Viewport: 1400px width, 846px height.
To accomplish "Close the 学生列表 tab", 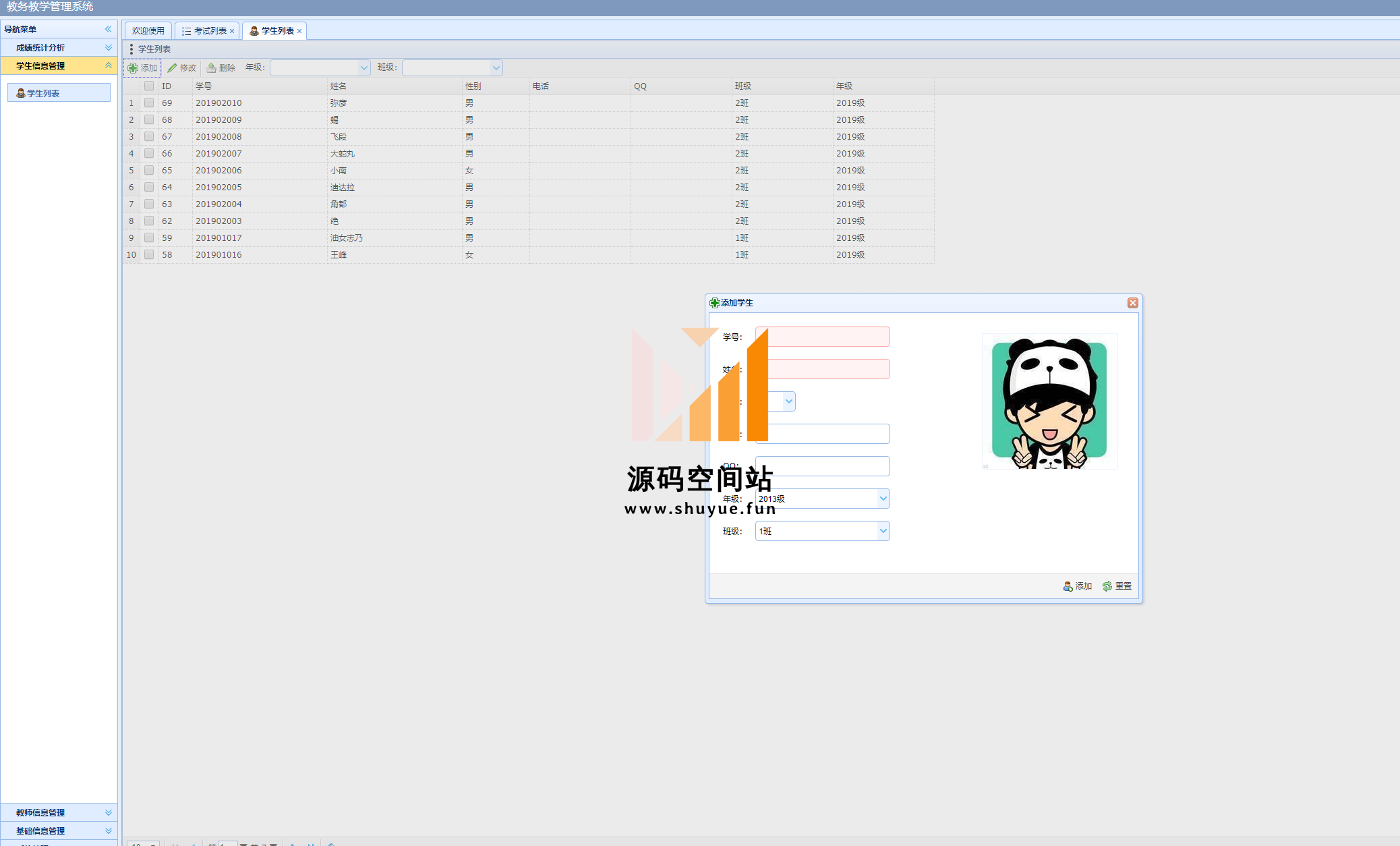I will [x=299, y=31].
